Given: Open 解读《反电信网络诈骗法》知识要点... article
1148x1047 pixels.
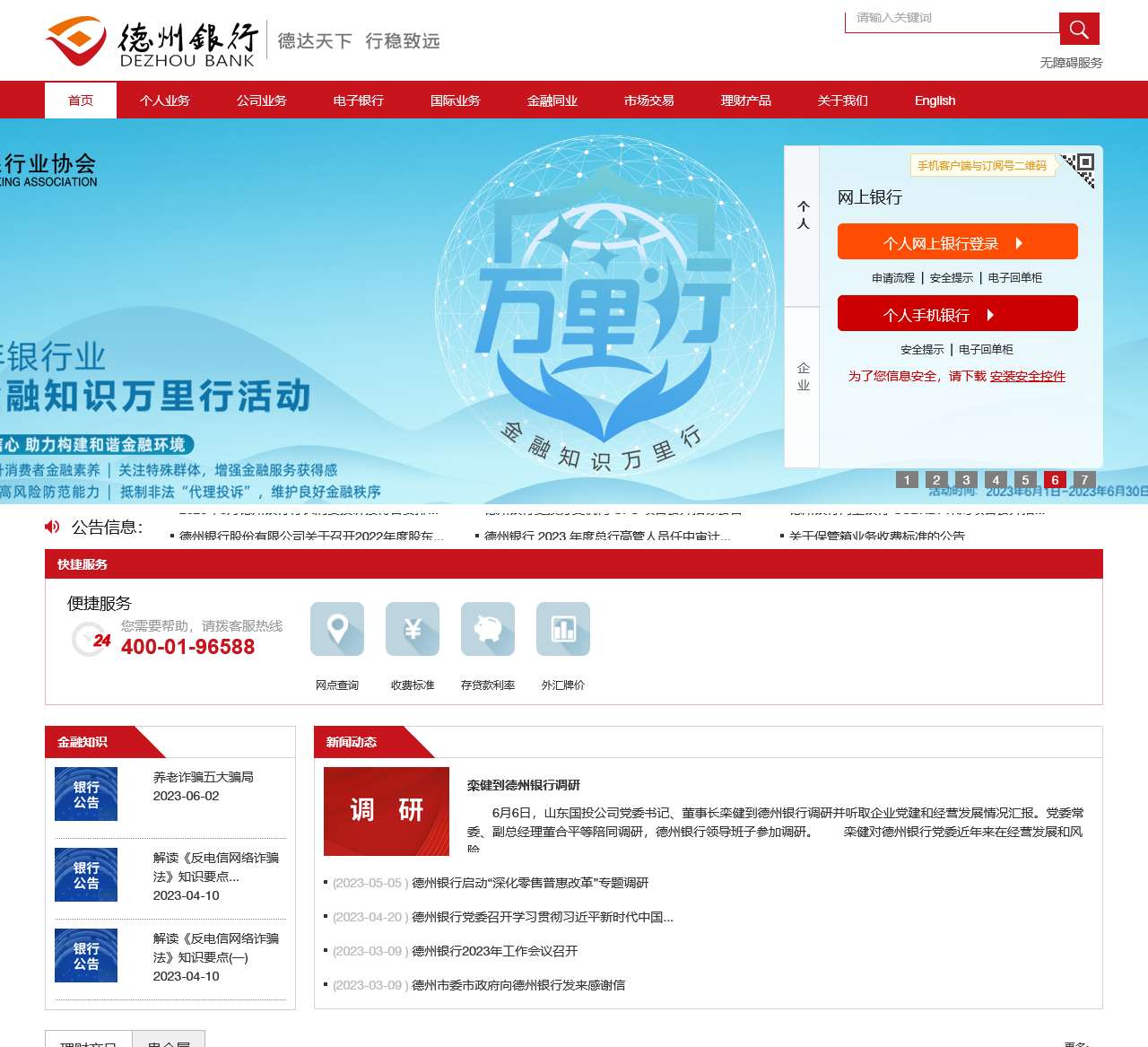Looking at the screenshot, I should coord(216,867).
